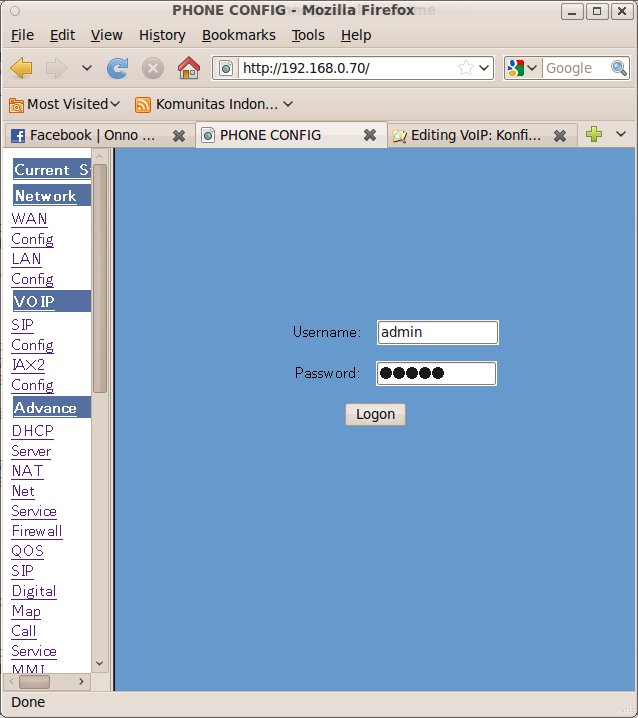The width and height of the screenshot is (638, 718).
Task: Close the PHONE CONFIG tab
Action: click(370, 135)
